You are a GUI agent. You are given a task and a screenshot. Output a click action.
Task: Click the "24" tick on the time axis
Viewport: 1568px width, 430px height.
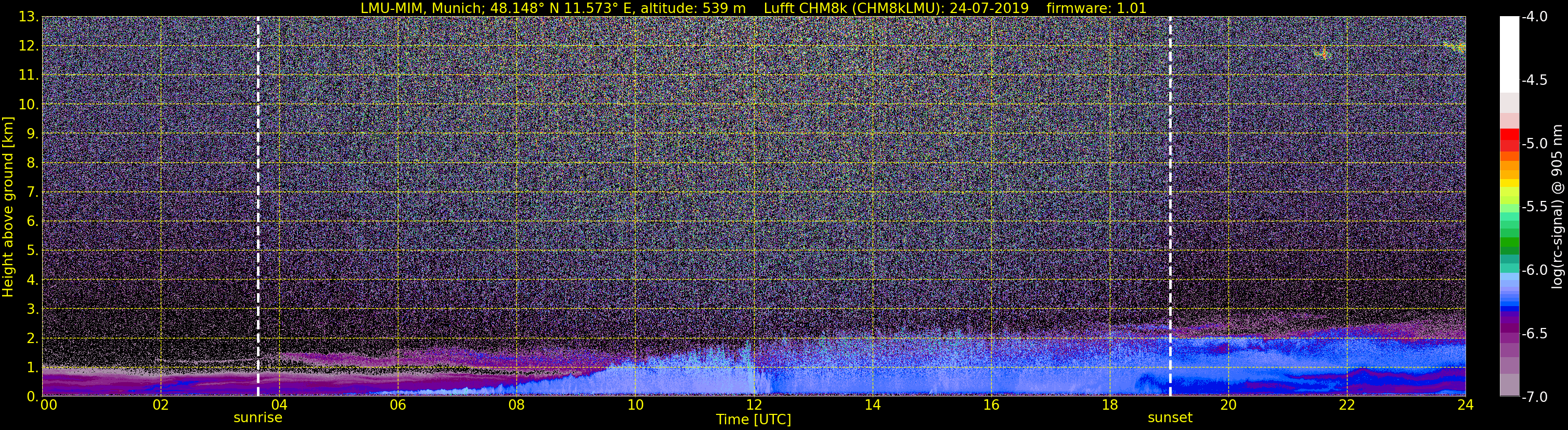pos(1466,405)
